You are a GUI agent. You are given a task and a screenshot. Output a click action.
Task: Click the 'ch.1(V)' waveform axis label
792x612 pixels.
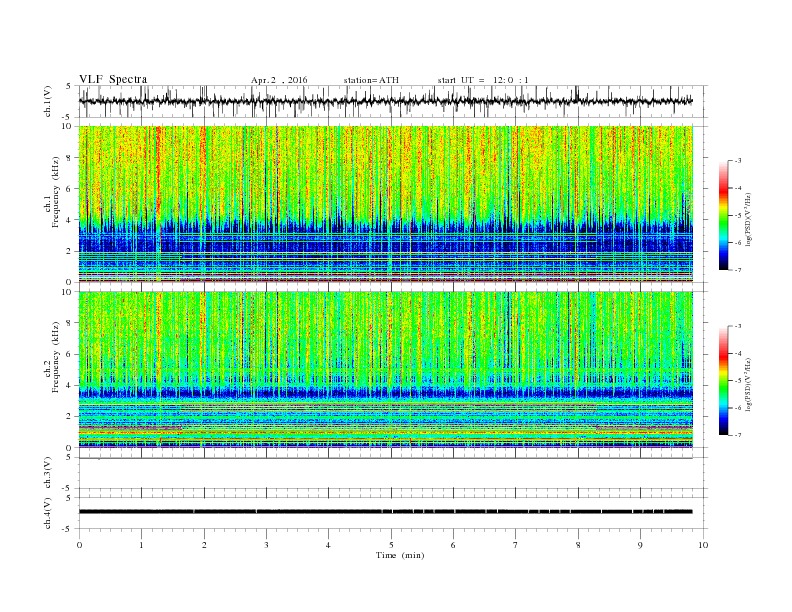48,101
